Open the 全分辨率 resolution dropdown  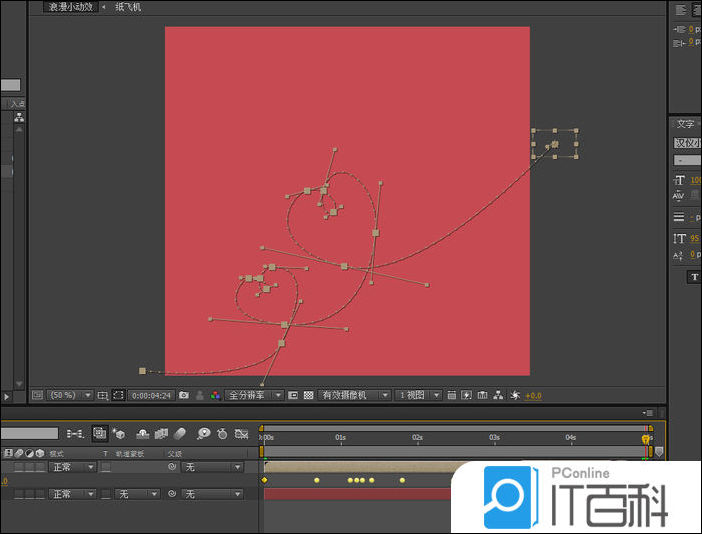point(254,395)
